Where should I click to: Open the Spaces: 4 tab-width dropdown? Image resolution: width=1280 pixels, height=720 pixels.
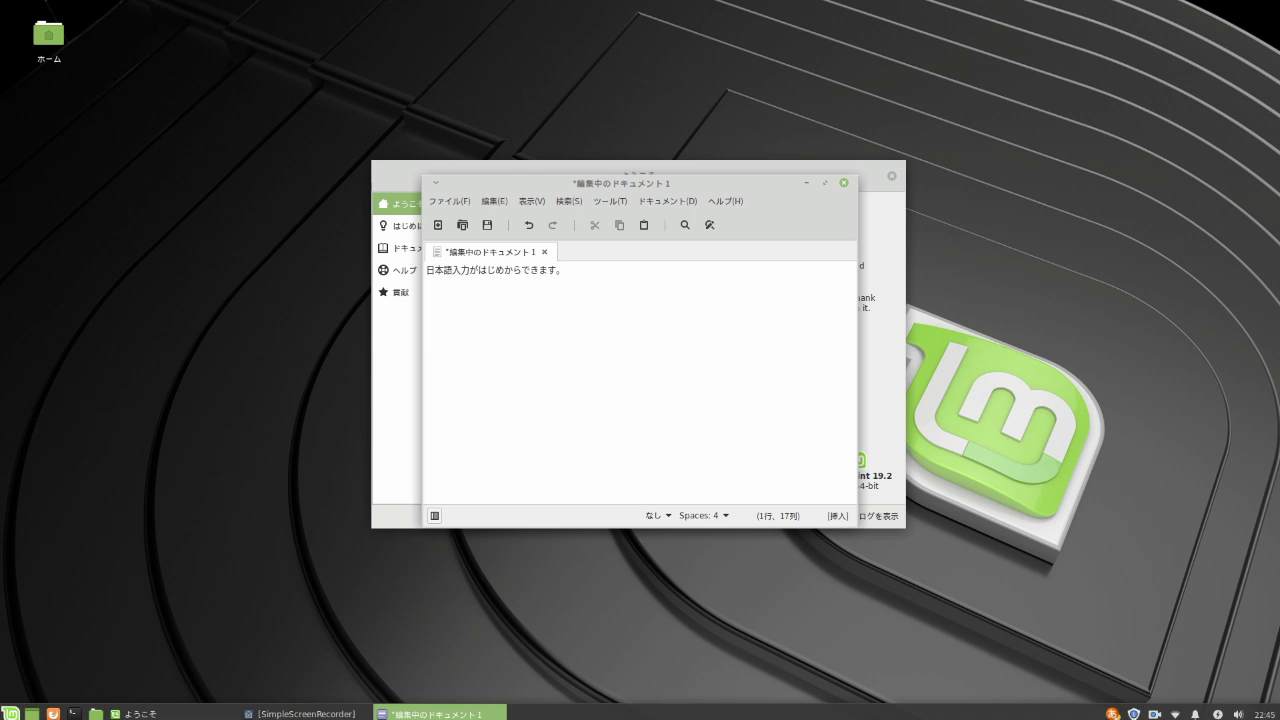tap(703, 515)
